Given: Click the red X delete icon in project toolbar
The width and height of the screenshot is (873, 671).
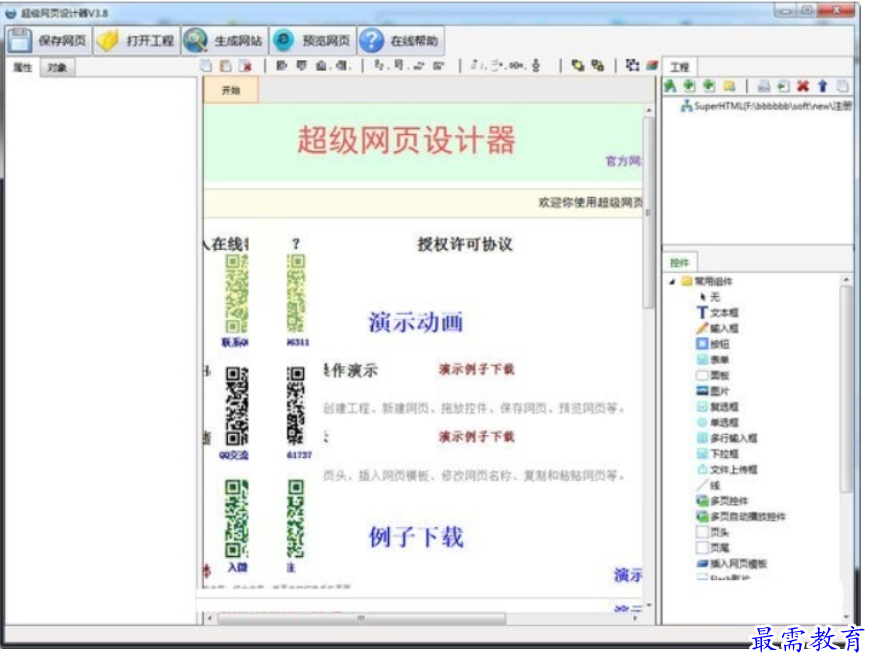Looking at the screenshot, I should click(x=802, y=85).
